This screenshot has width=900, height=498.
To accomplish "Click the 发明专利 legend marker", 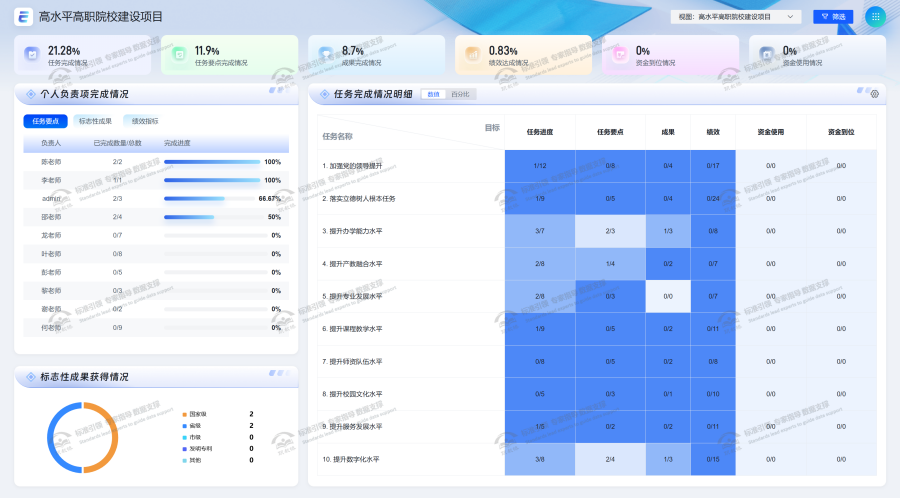I will tap(184, 449).
